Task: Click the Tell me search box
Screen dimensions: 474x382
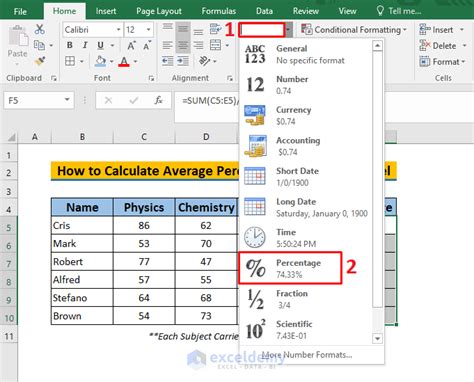Action: 399,11
